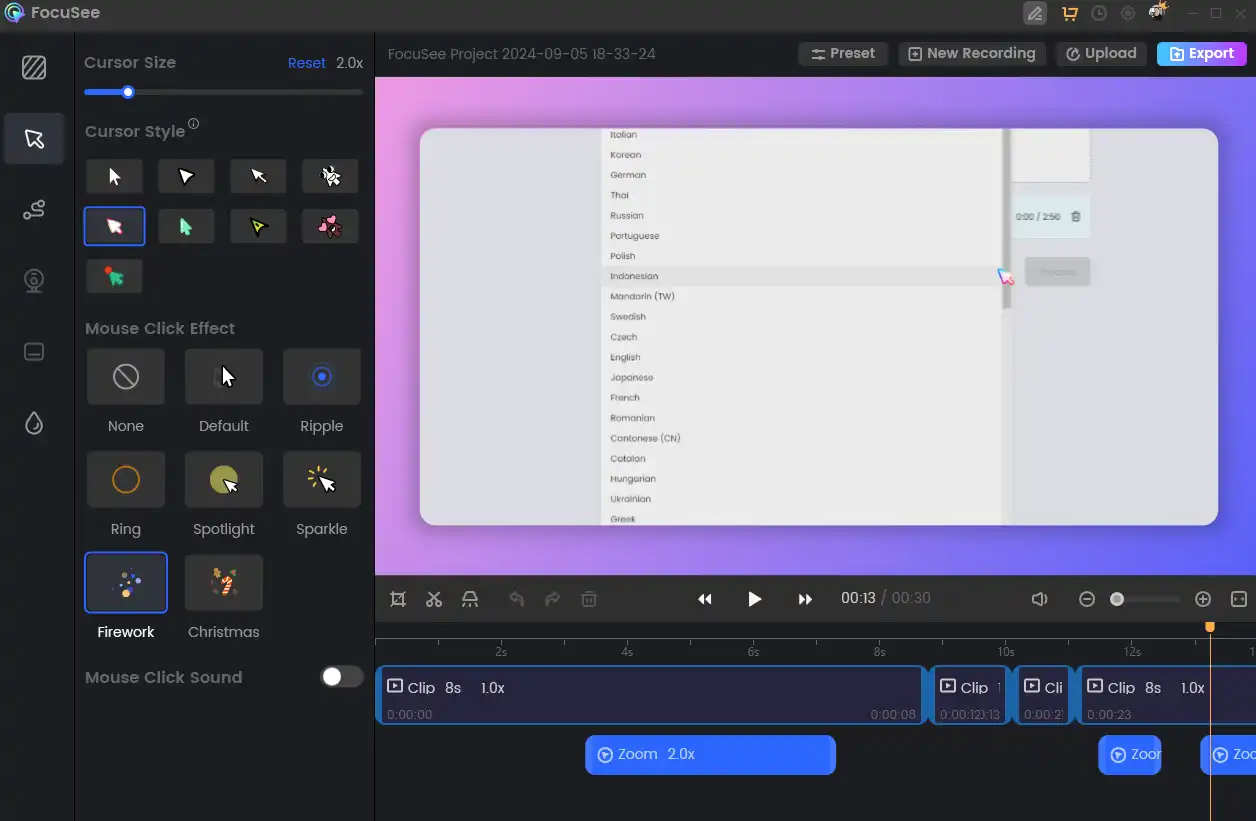Click the 6s mark on timeline ruler

[753, 651]
